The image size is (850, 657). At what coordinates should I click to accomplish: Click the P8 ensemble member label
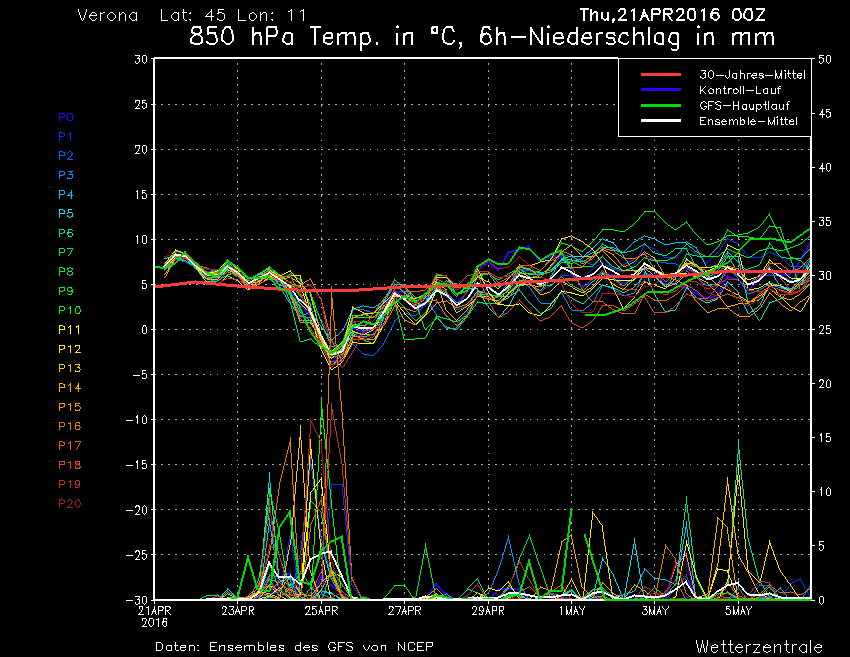click(66, 272)
